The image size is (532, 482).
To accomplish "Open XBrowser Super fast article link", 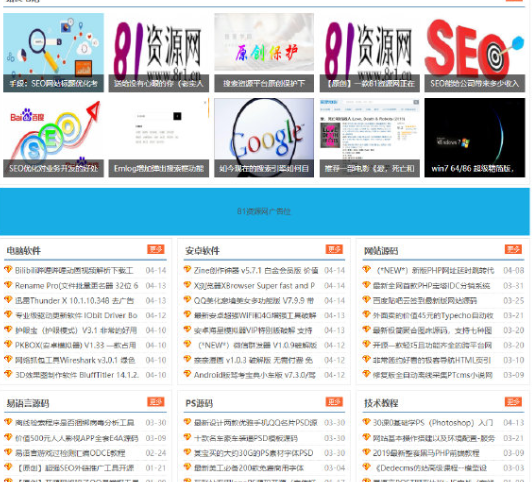I will 254,286.
